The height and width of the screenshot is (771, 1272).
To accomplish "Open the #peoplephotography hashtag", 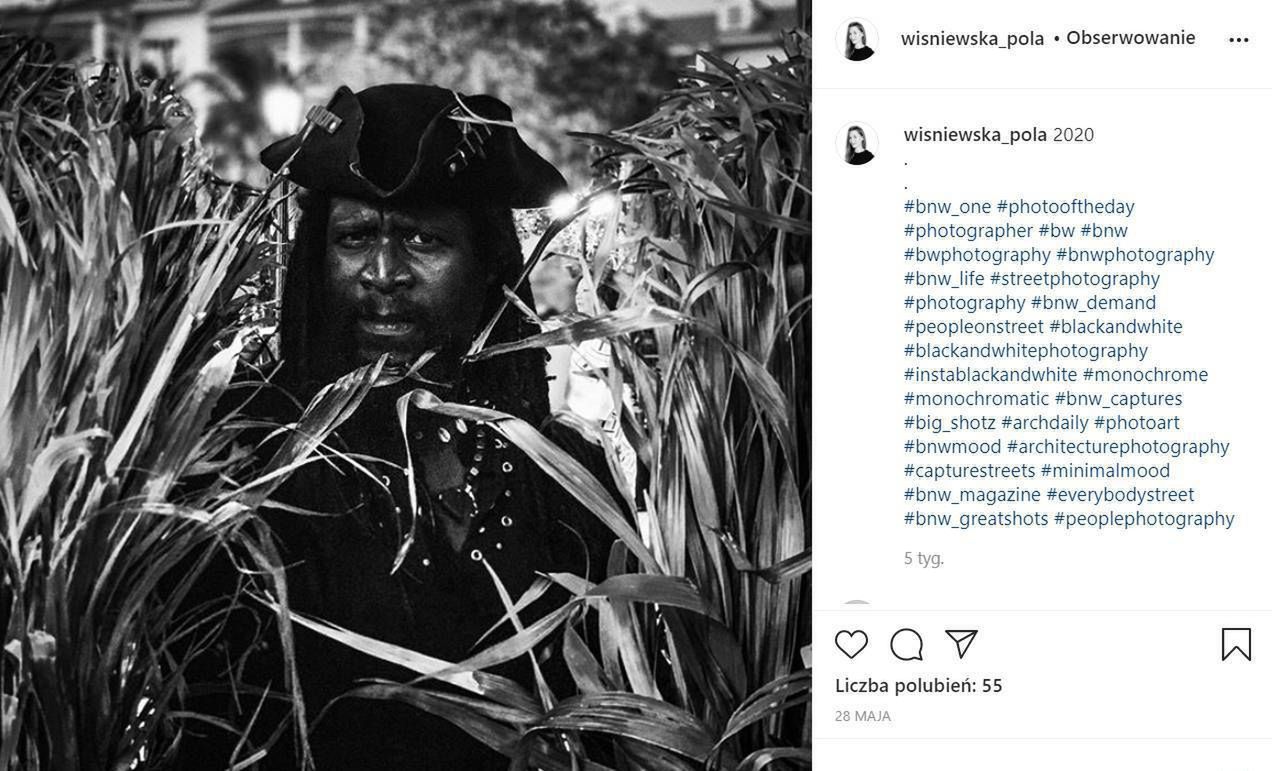I will (x=1144, y=519).
